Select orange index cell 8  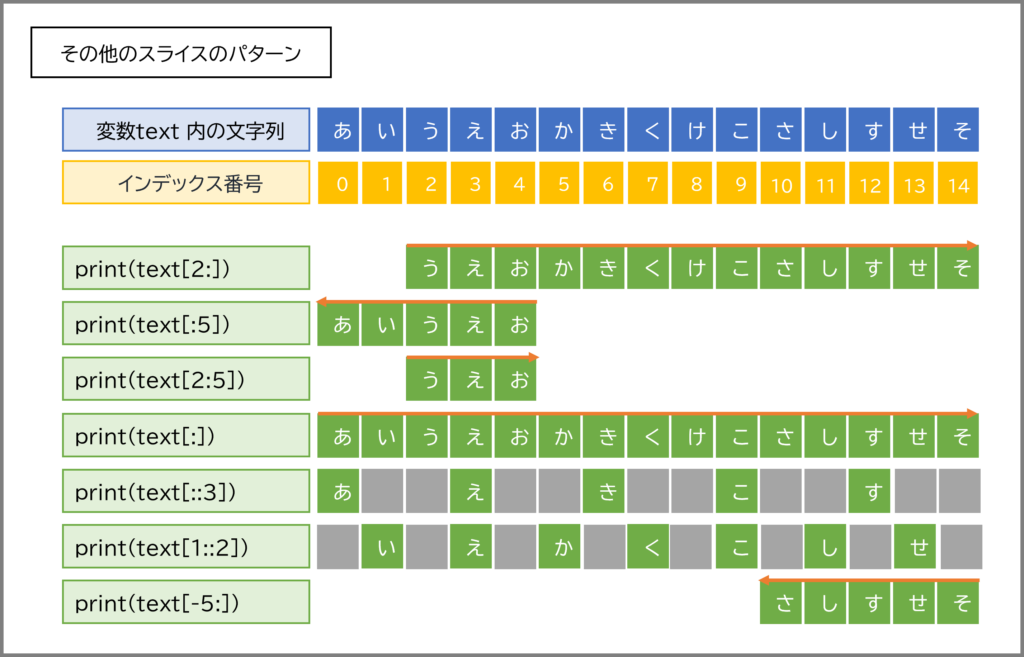coord(692,183)
